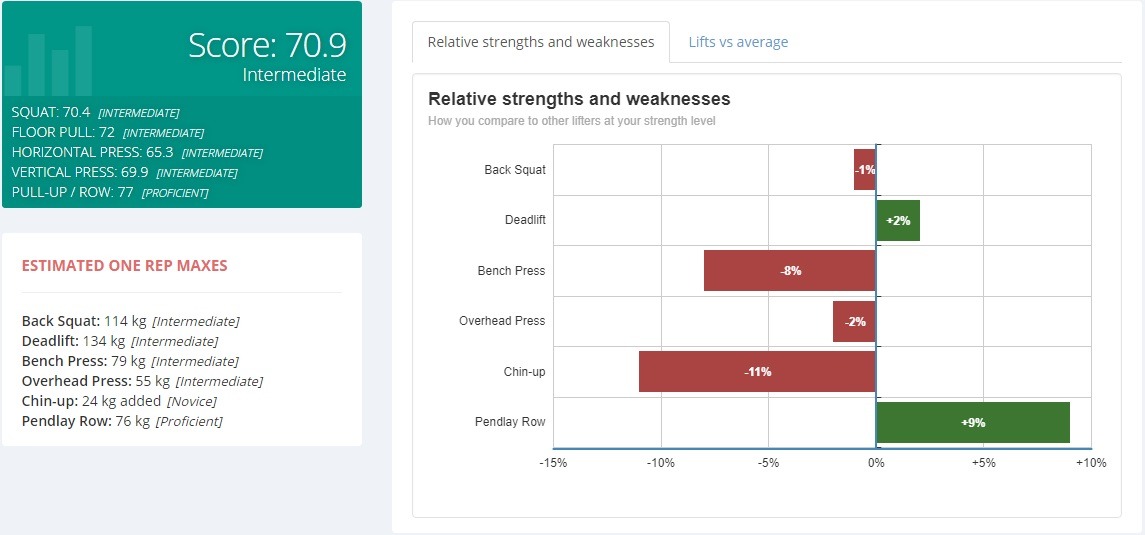Click the Overhead Press -2% bar
The image size is (1145, 535).
click(854, 322)
